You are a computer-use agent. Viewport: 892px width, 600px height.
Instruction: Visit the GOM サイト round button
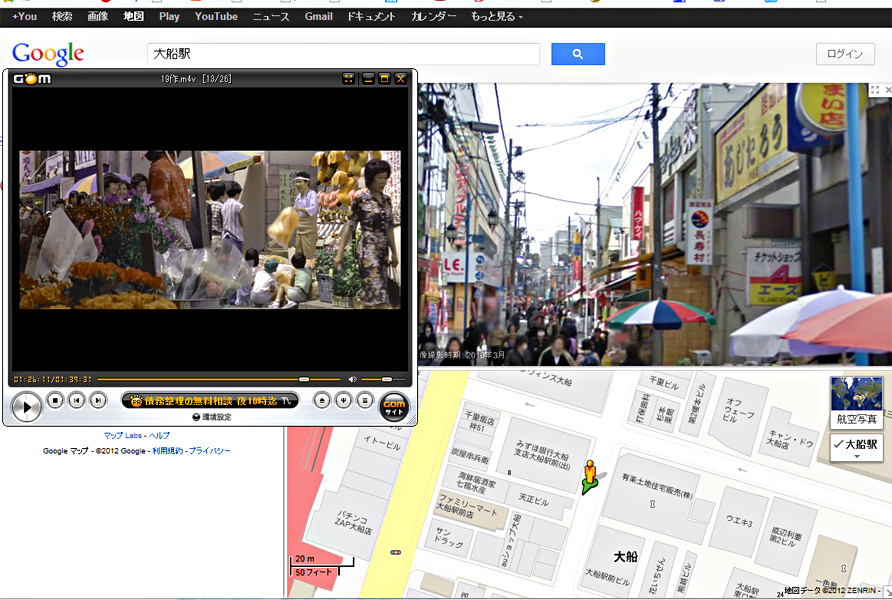(x=394, y=407)
